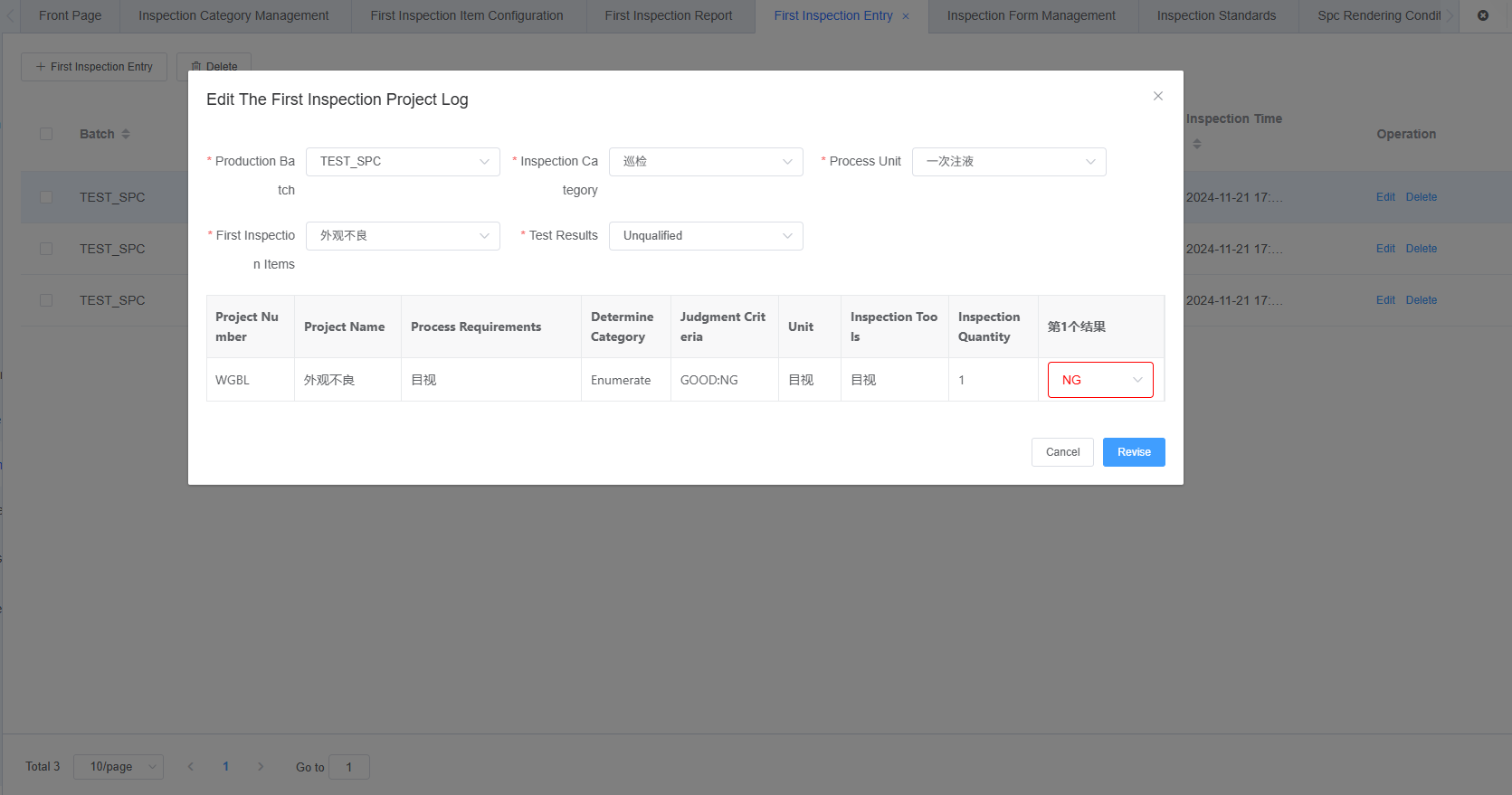Viewport: 1512px width, 795px height.
Task: Open the Production Batch dropdown
Action: [403, 162]
